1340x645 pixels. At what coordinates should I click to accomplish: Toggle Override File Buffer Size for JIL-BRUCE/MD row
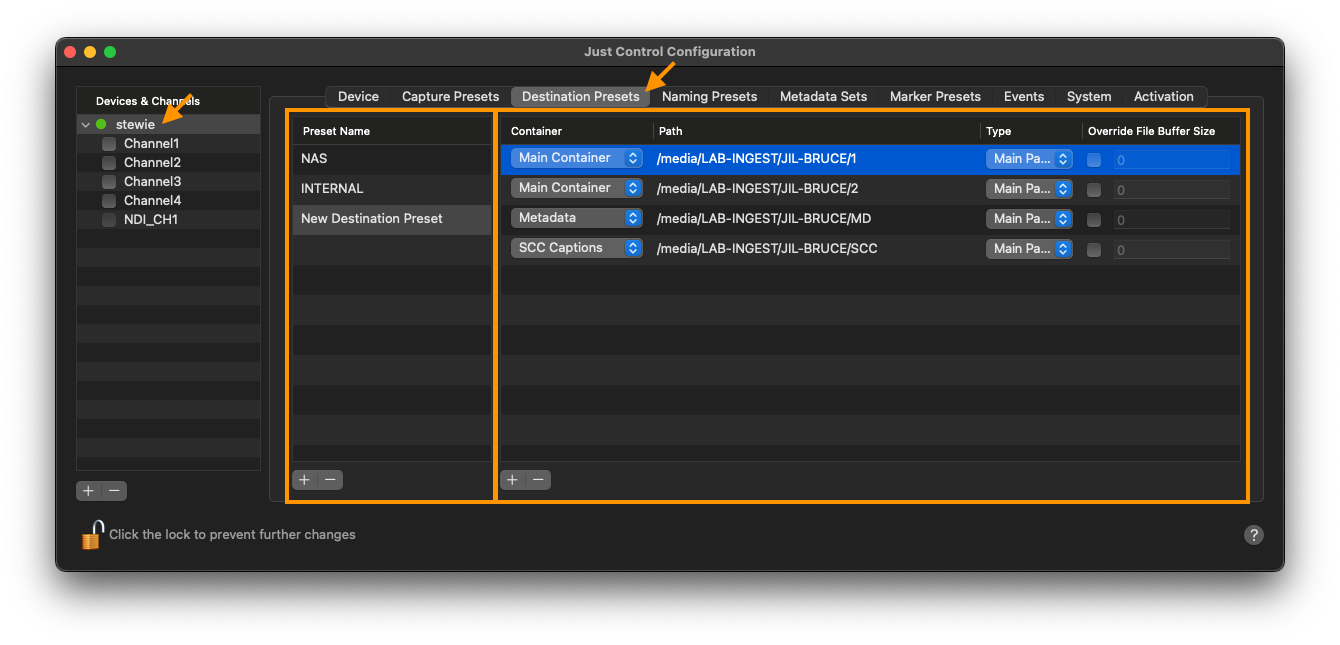coord(1094,220)
